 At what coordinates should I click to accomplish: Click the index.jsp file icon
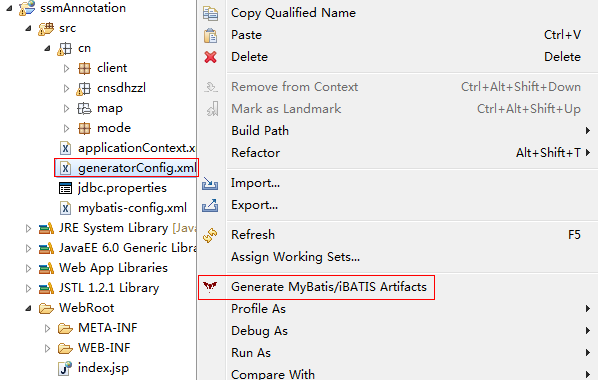[65, 368]
